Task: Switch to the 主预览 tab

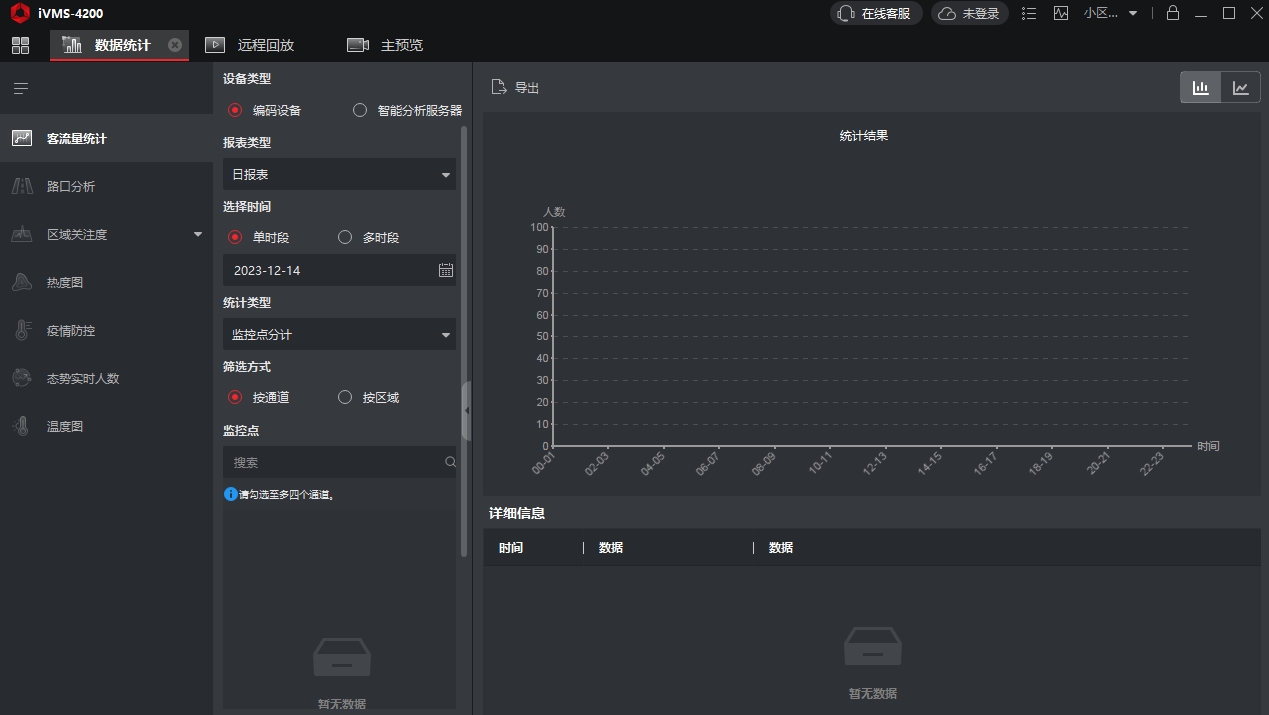Action: pyautogui.click(x=386, y=45)
